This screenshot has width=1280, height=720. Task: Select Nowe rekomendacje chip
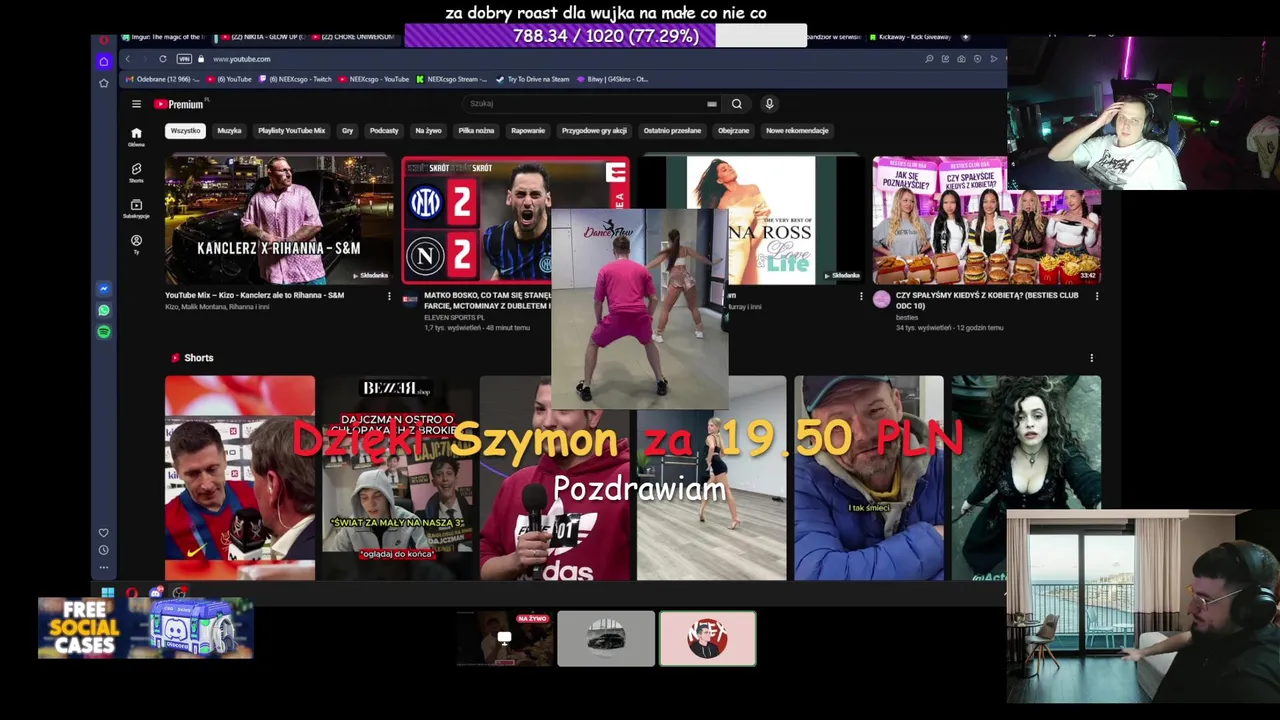tap(797, 131)
